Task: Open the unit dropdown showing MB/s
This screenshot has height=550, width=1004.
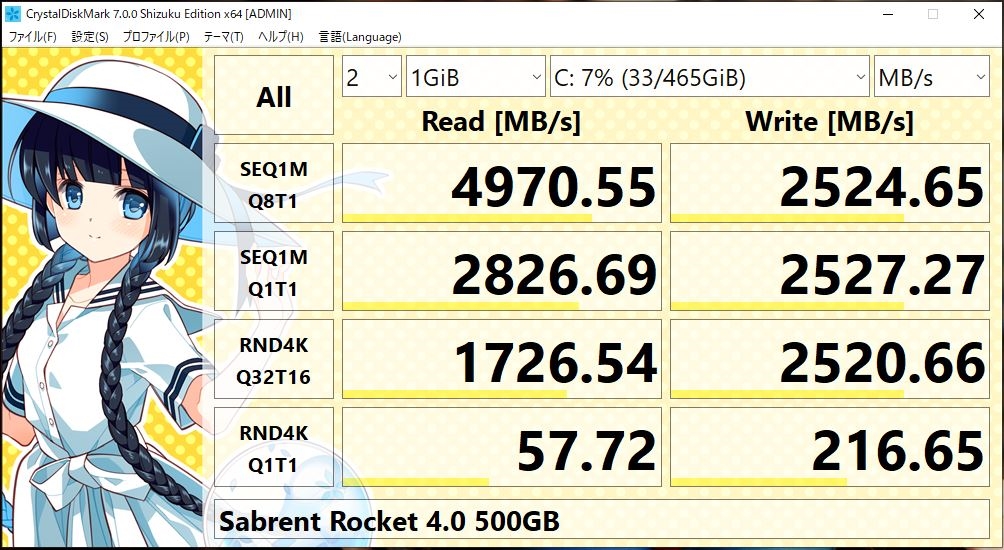Action: coord(932,76)
